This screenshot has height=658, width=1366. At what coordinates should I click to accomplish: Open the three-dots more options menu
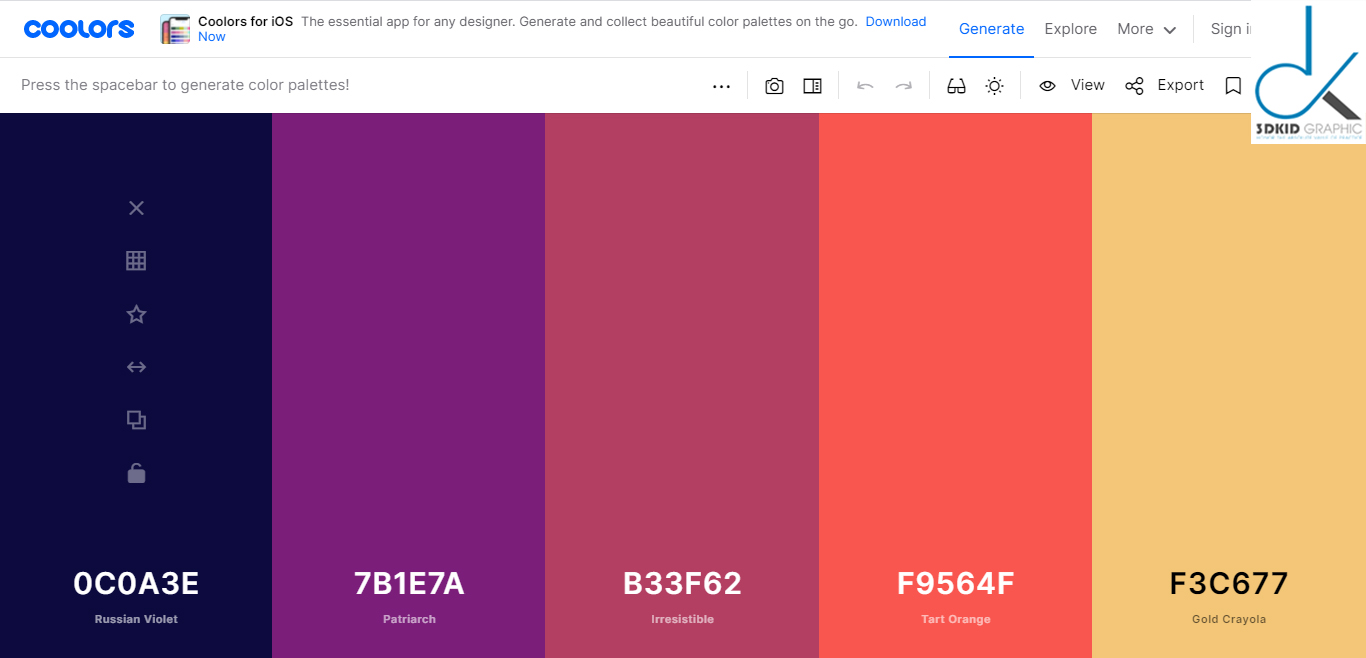pos(721,87)
